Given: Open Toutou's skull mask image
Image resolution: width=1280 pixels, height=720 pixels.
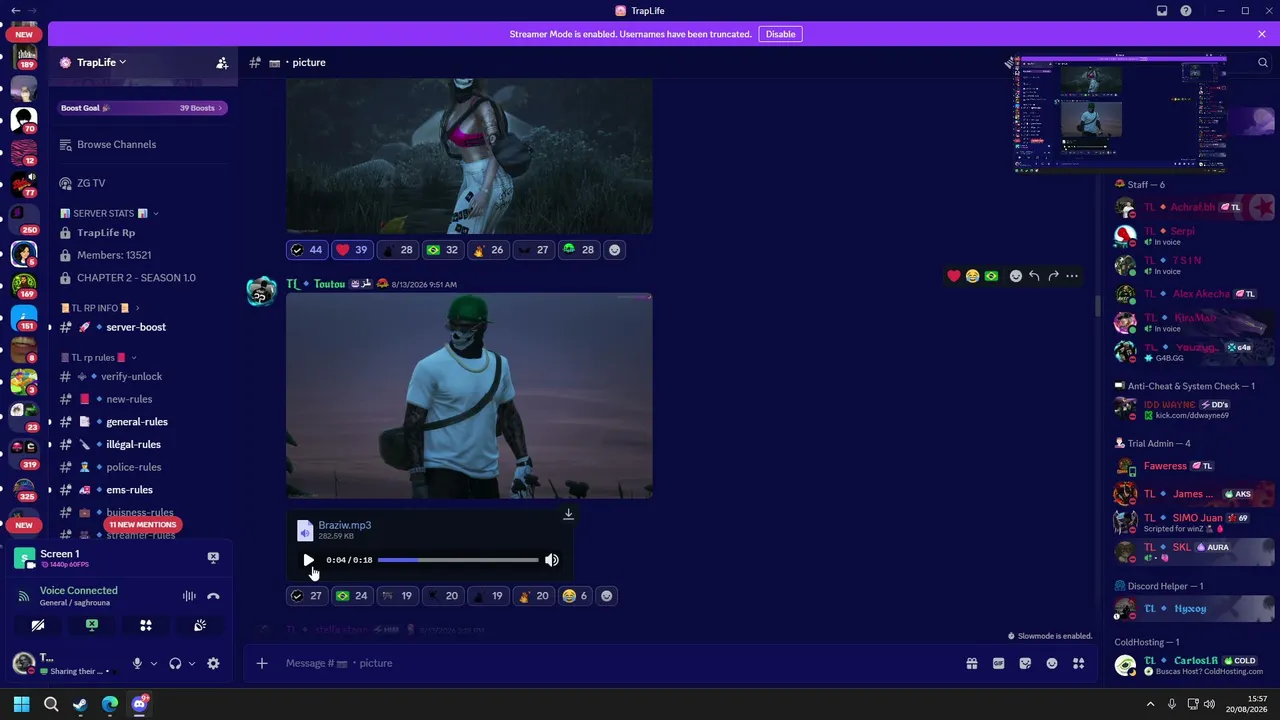Looking at the screenshot, I should pyautogui.click(x=469, y=395).
